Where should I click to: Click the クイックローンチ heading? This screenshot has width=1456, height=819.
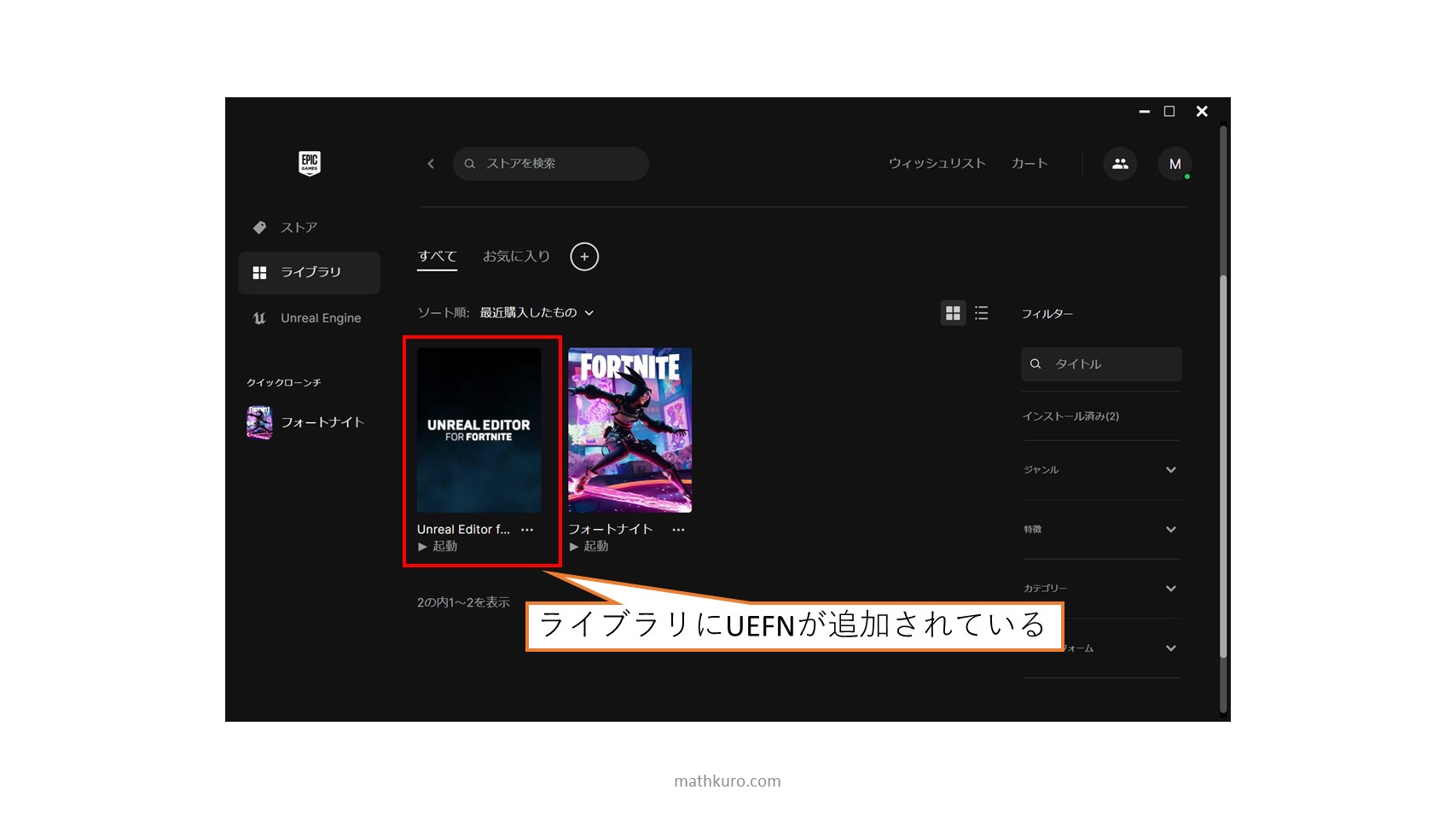(x=284, y=383)
